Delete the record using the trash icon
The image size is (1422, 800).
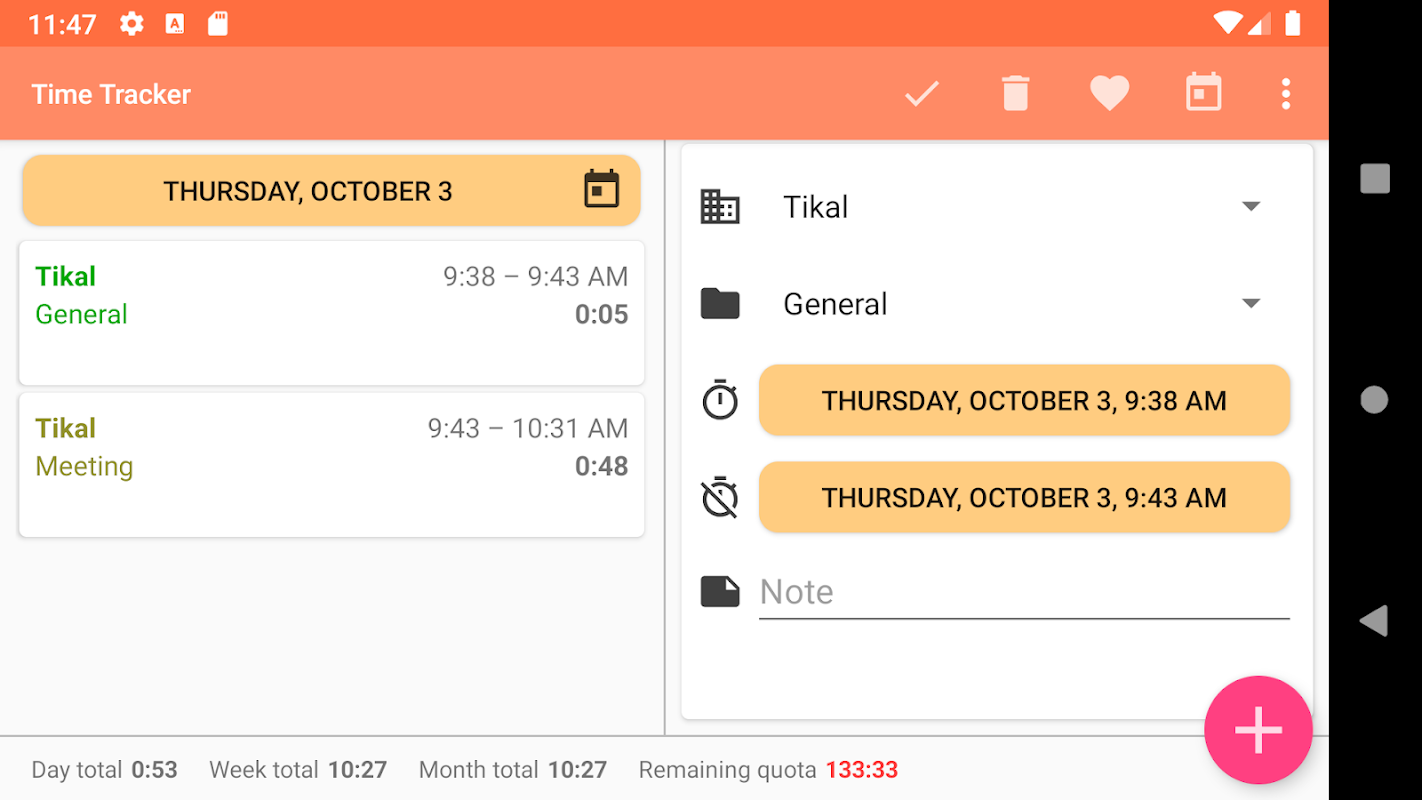click(x=1015, y=94)
